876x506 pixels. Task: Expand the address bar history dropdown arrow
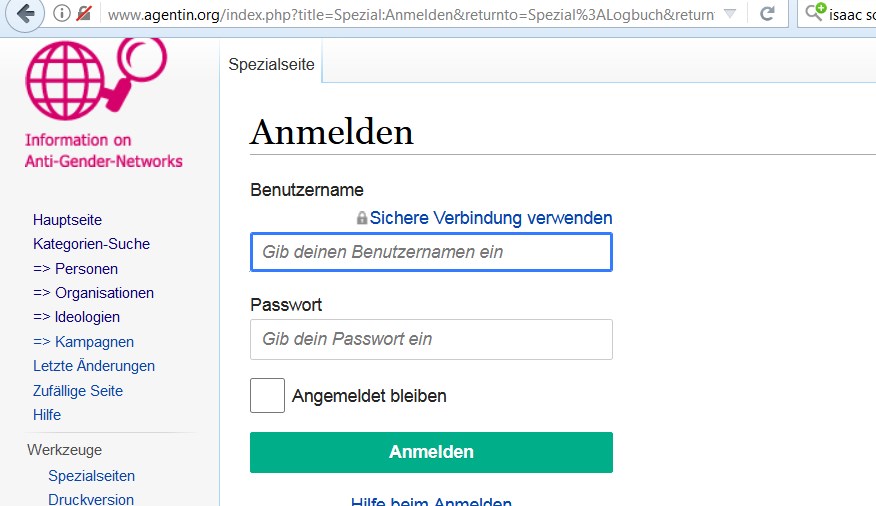730,13
